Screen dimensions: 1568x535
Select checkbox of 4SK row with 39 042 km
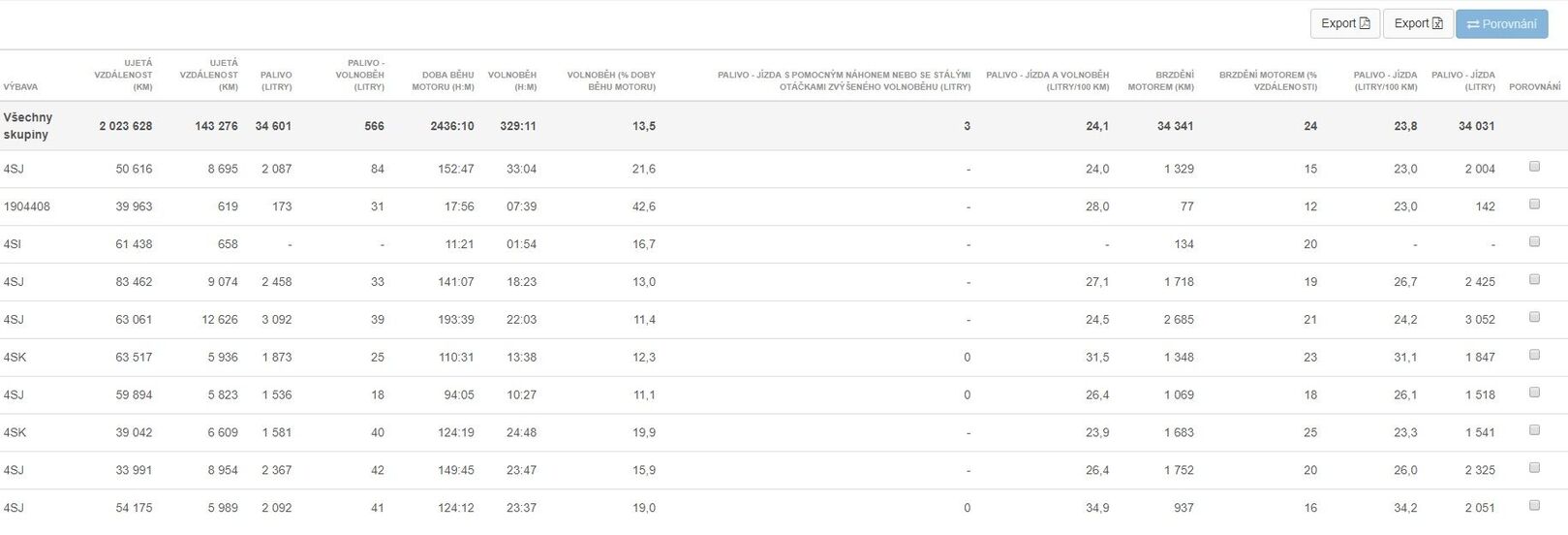(1534, 430)
